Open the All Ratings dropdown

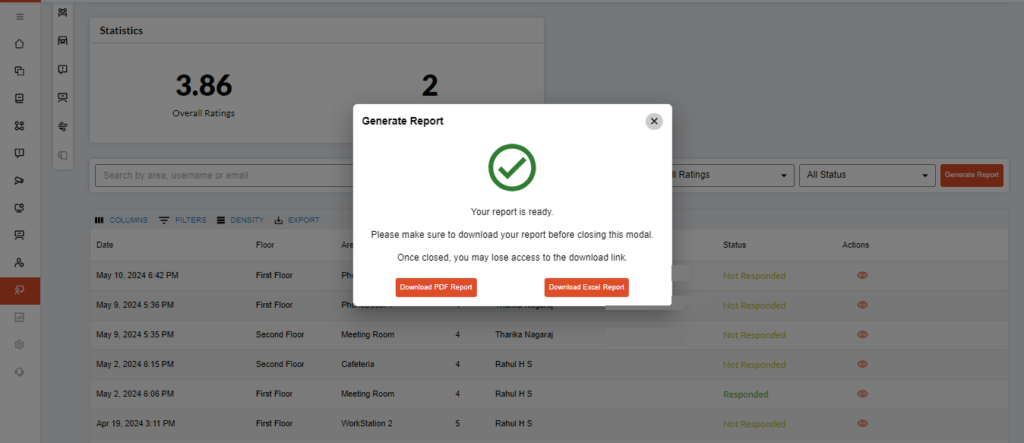pos(725,175)
